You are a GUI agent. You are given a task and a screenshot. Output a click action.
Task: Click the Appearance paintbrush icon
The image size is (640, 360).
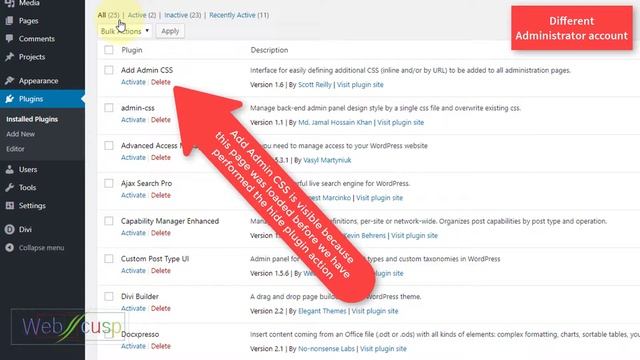pos(10,80)
